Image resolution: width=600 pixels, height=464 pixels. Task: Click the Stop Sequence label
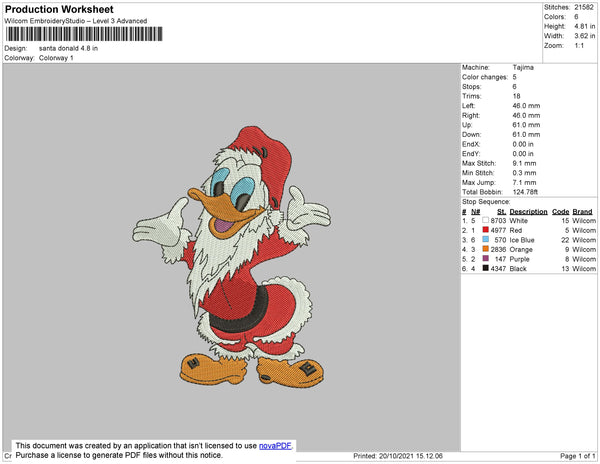[x=486, y=201]
